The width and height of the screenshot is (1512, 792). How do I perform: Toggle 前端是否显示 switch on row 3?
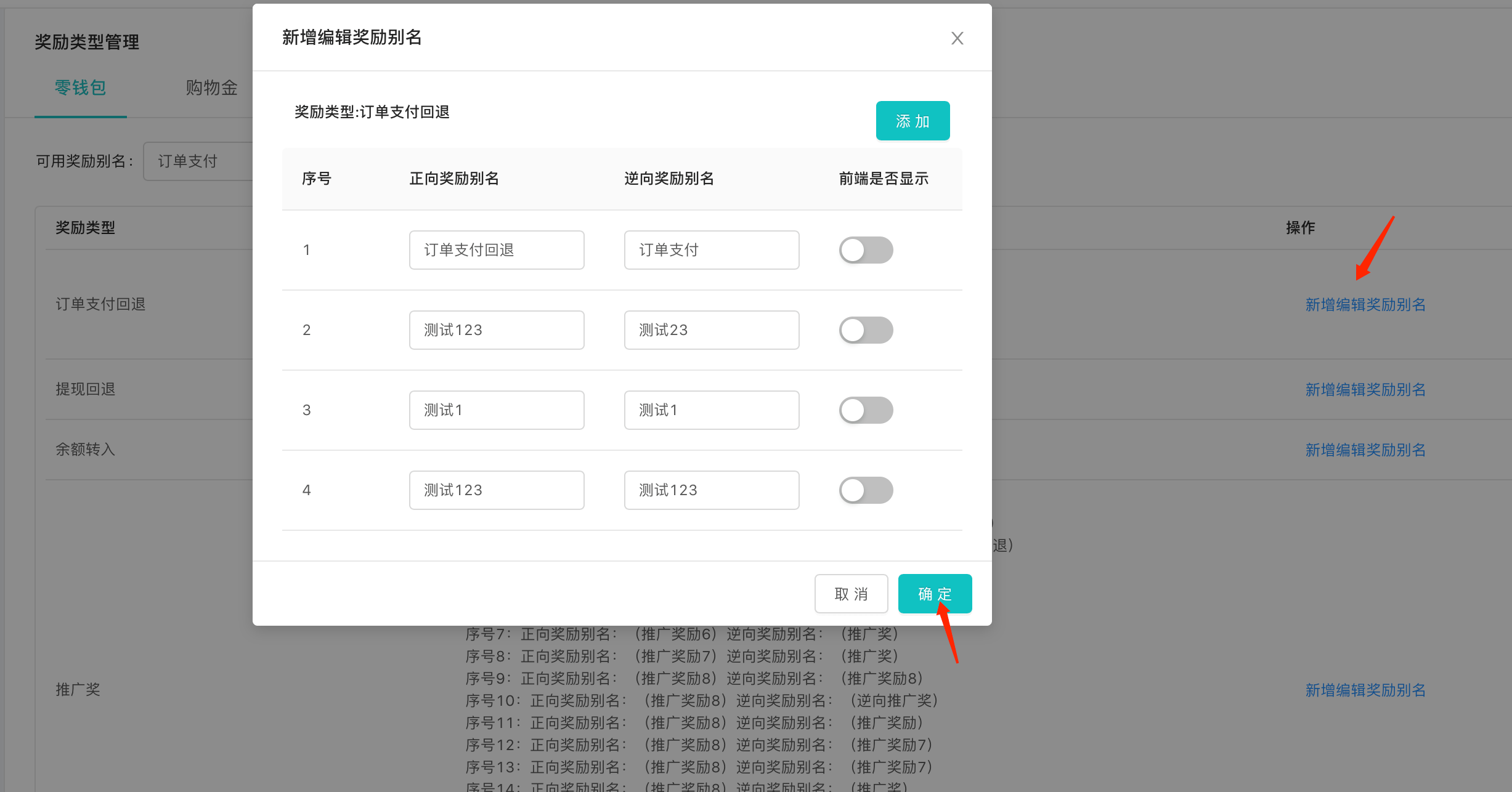click(x=865, y=410)
